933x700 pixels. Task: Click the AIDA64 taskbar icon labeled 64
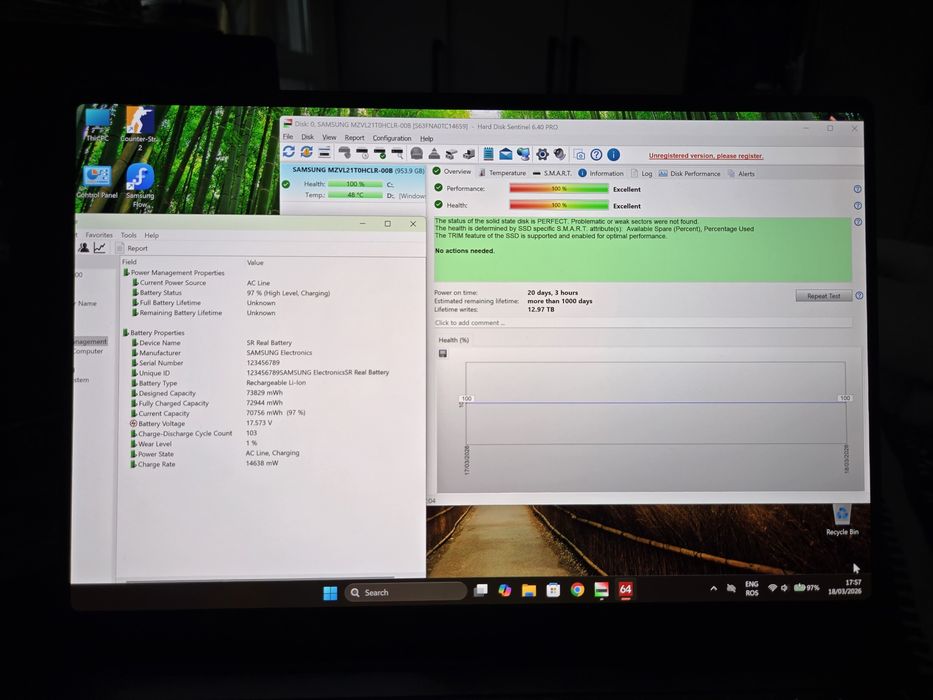(625, 589)
